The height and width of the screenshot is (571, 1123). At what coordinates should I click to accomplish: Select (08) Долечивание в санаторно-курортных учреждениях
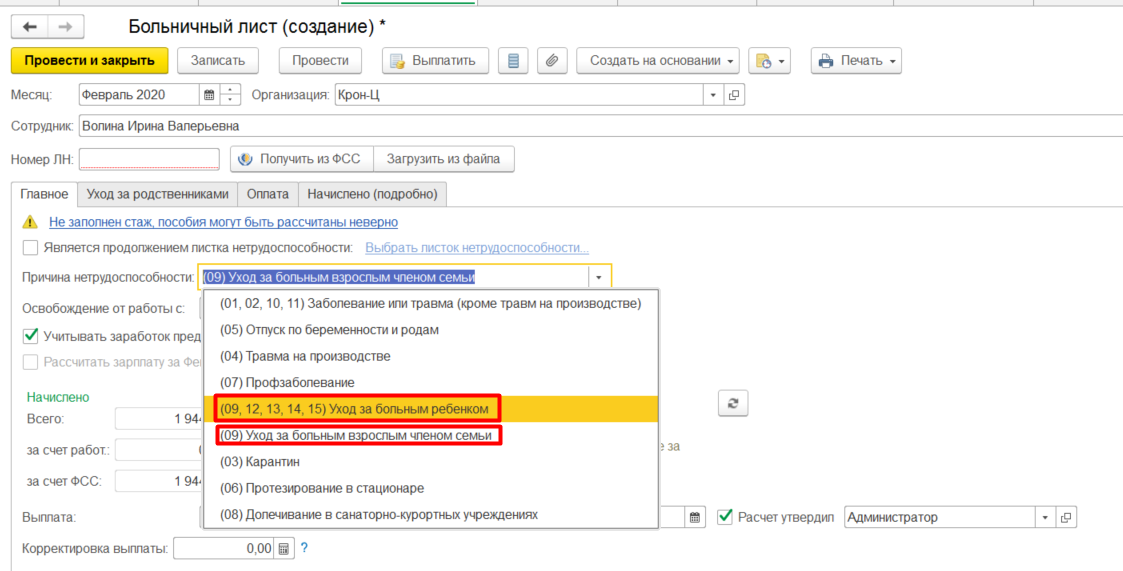(430, 514)
